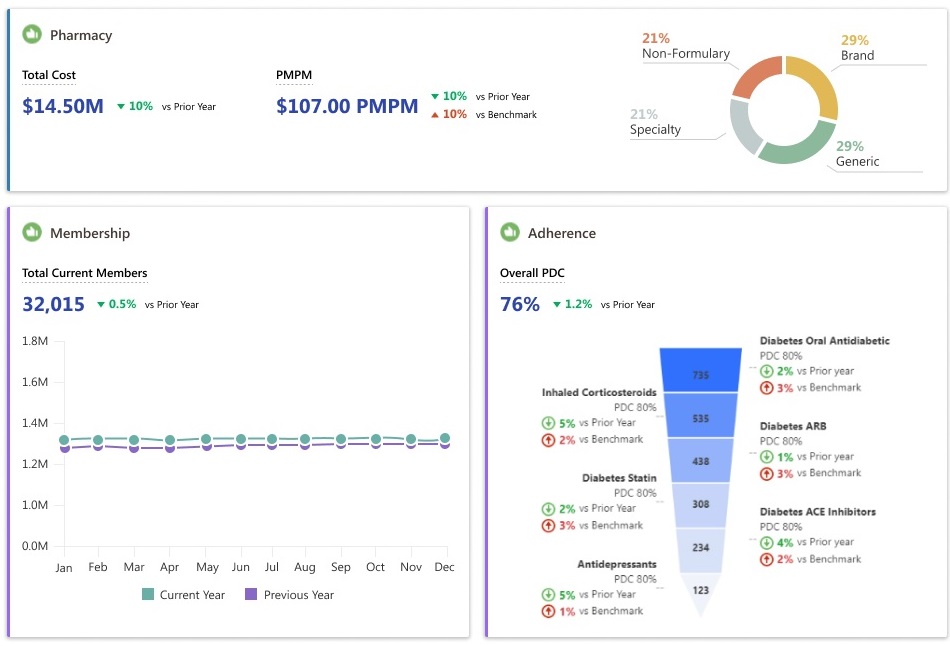
Task: Click the Pharmacy card title
Action: coord(81,35)
